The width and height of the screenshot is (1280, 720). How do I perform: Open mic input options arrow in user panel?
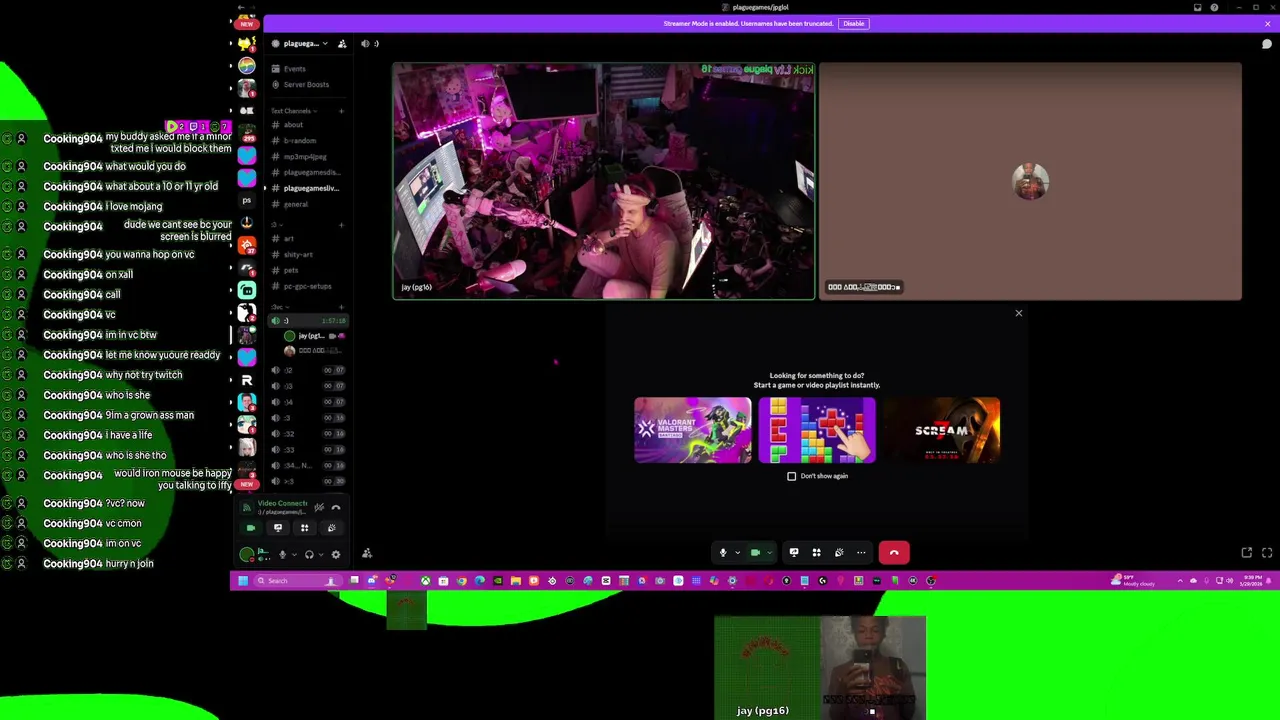(294, 554)
